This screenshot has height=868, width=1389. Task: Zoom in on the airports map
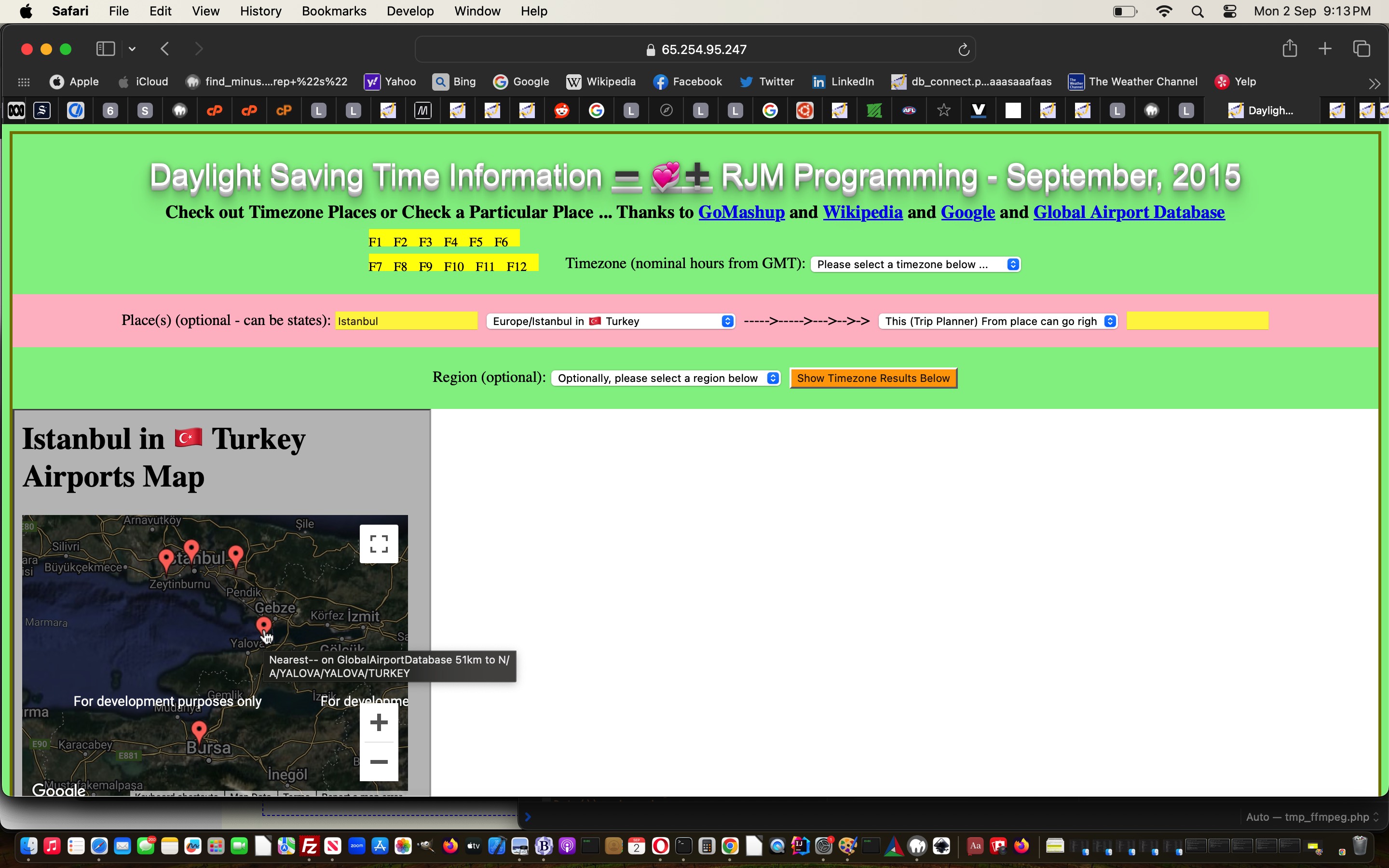[379, 722]
